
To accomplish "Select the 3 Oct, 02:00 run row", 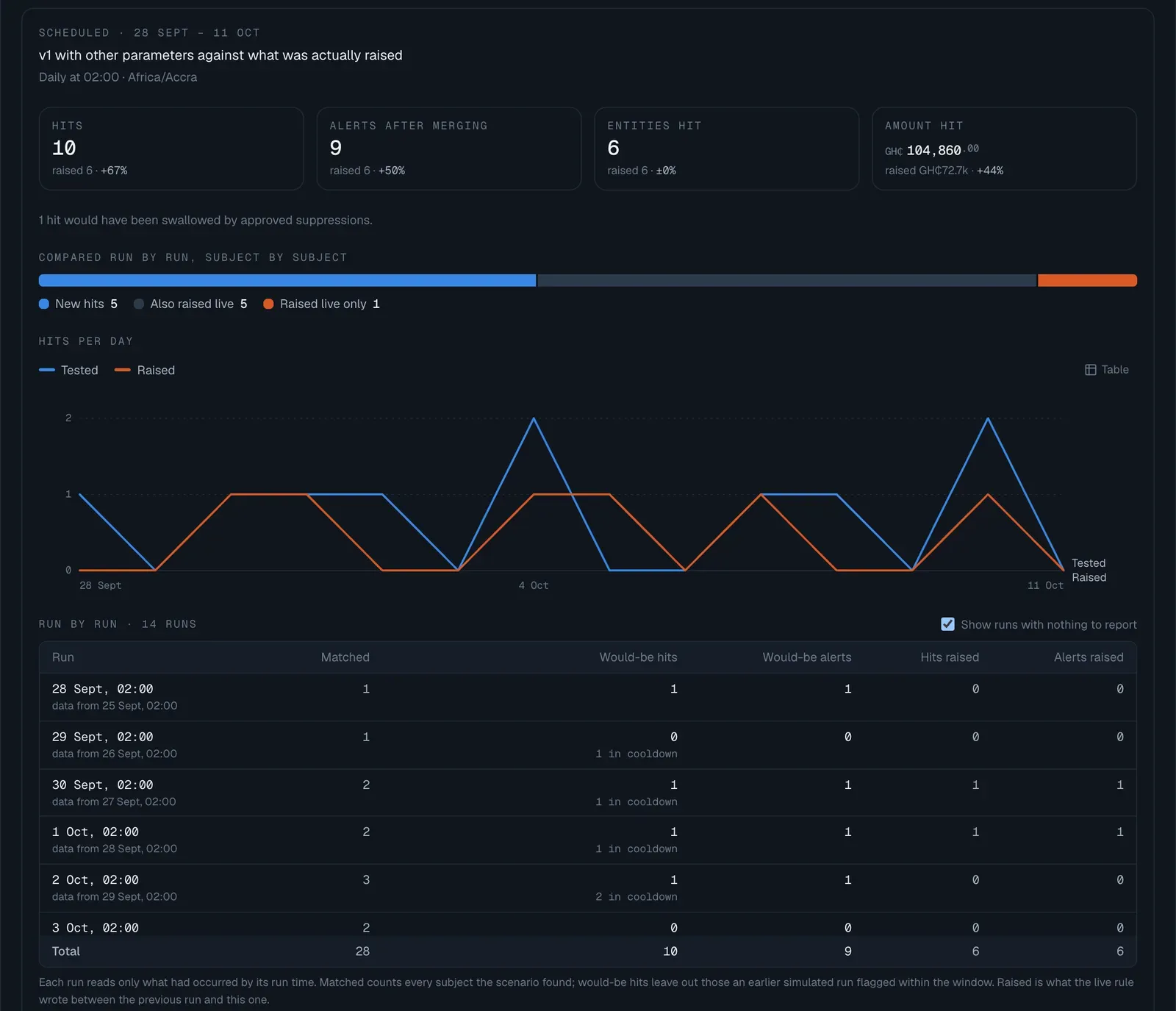I will click(x=588, y=925).
